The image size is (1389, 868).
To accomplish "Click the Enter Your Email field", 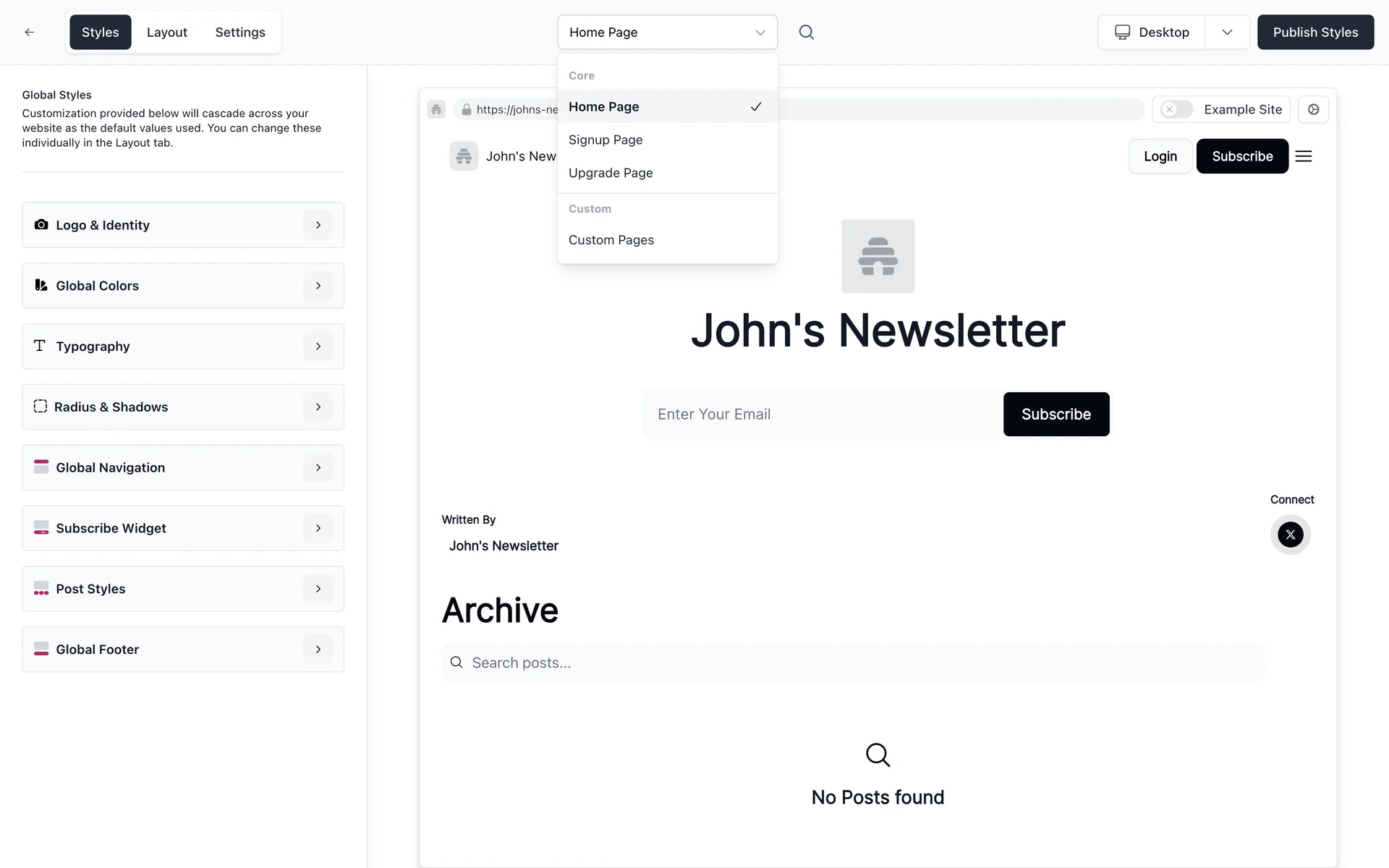I will point(823,414).
